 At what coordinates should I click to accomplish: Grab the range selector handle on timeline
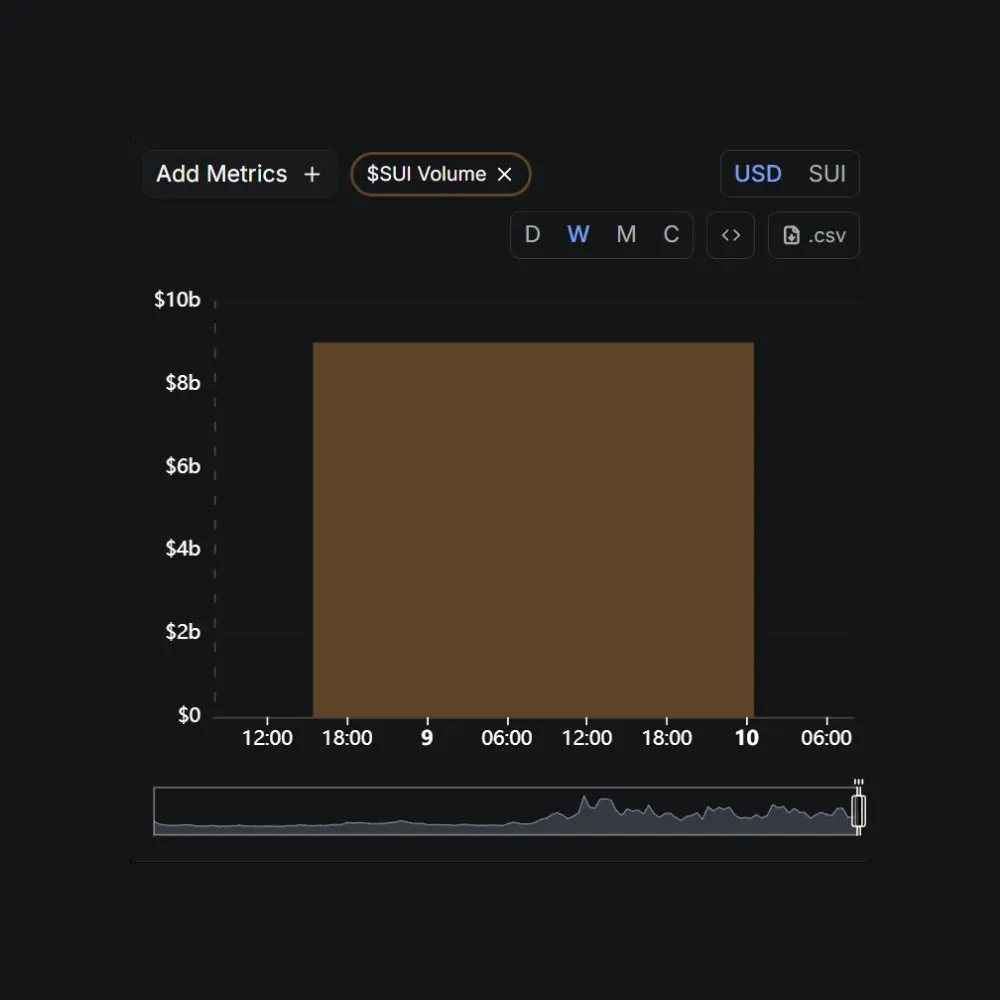click(858, 810)
